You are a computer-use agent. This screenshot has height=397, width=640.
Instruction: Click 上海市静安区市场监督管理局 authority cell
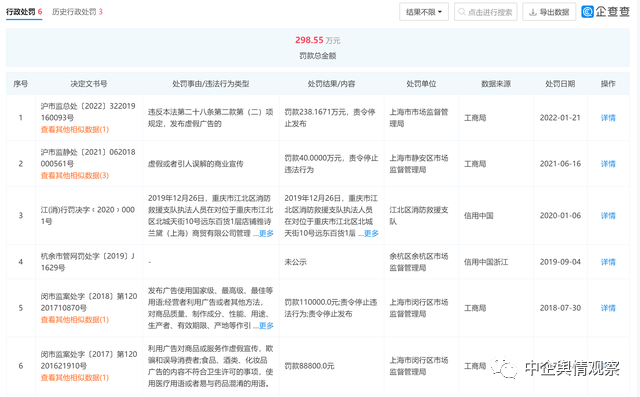(x=419, y=164)
